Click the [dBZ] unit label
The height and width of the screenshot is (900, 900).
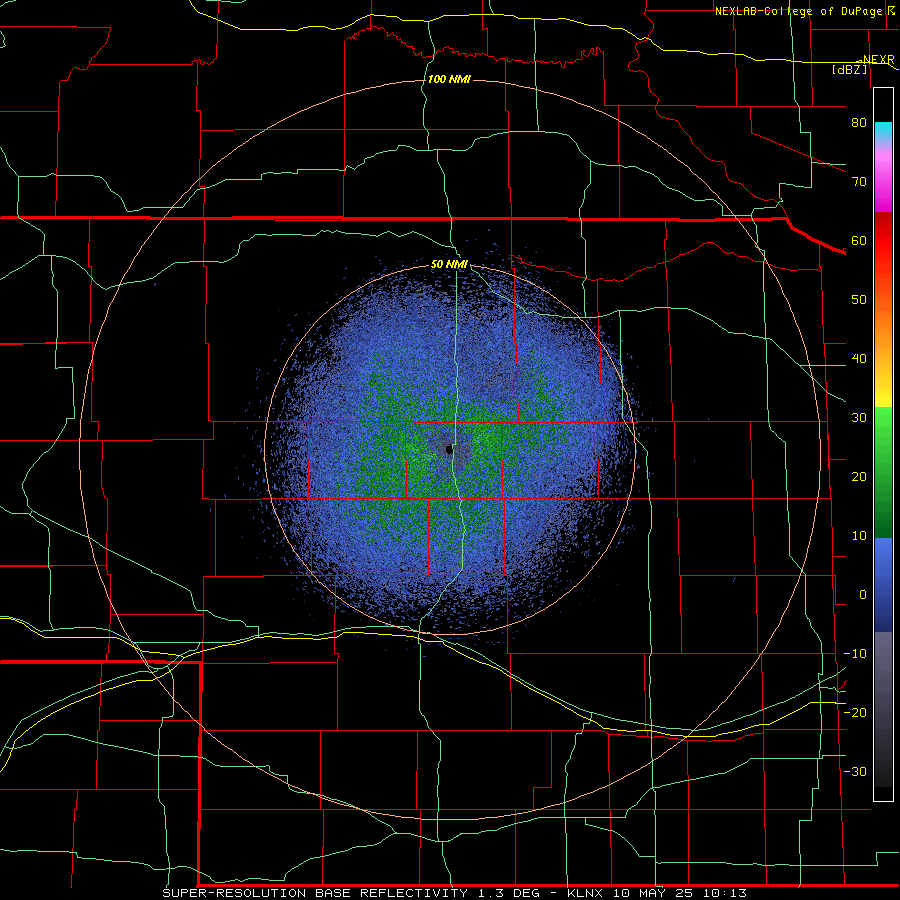pos(849,70)
